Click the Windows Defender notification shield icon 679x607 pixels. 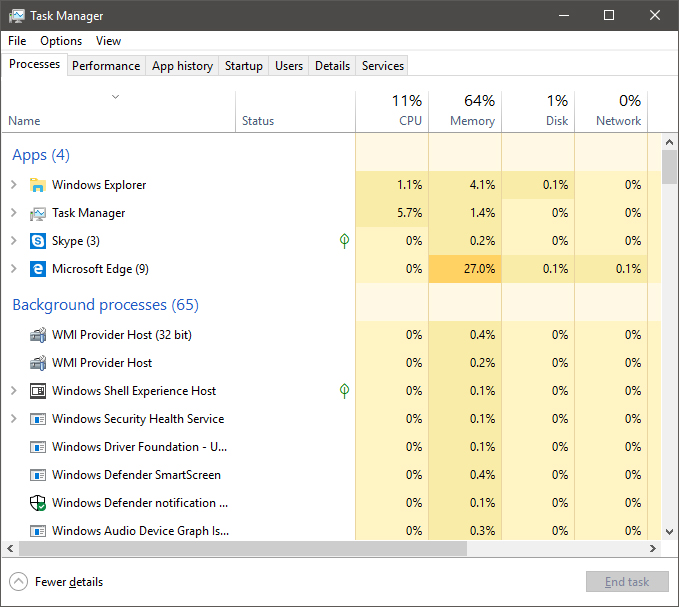pos(38,503)
